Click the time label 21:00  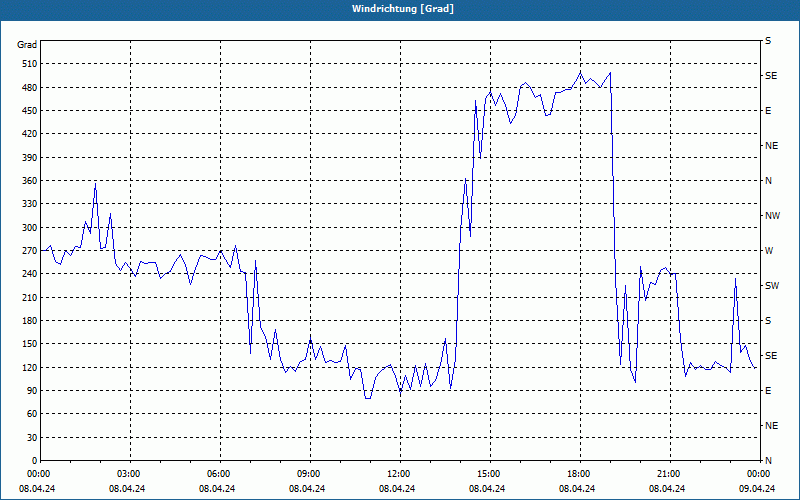[x=670, y=474]
